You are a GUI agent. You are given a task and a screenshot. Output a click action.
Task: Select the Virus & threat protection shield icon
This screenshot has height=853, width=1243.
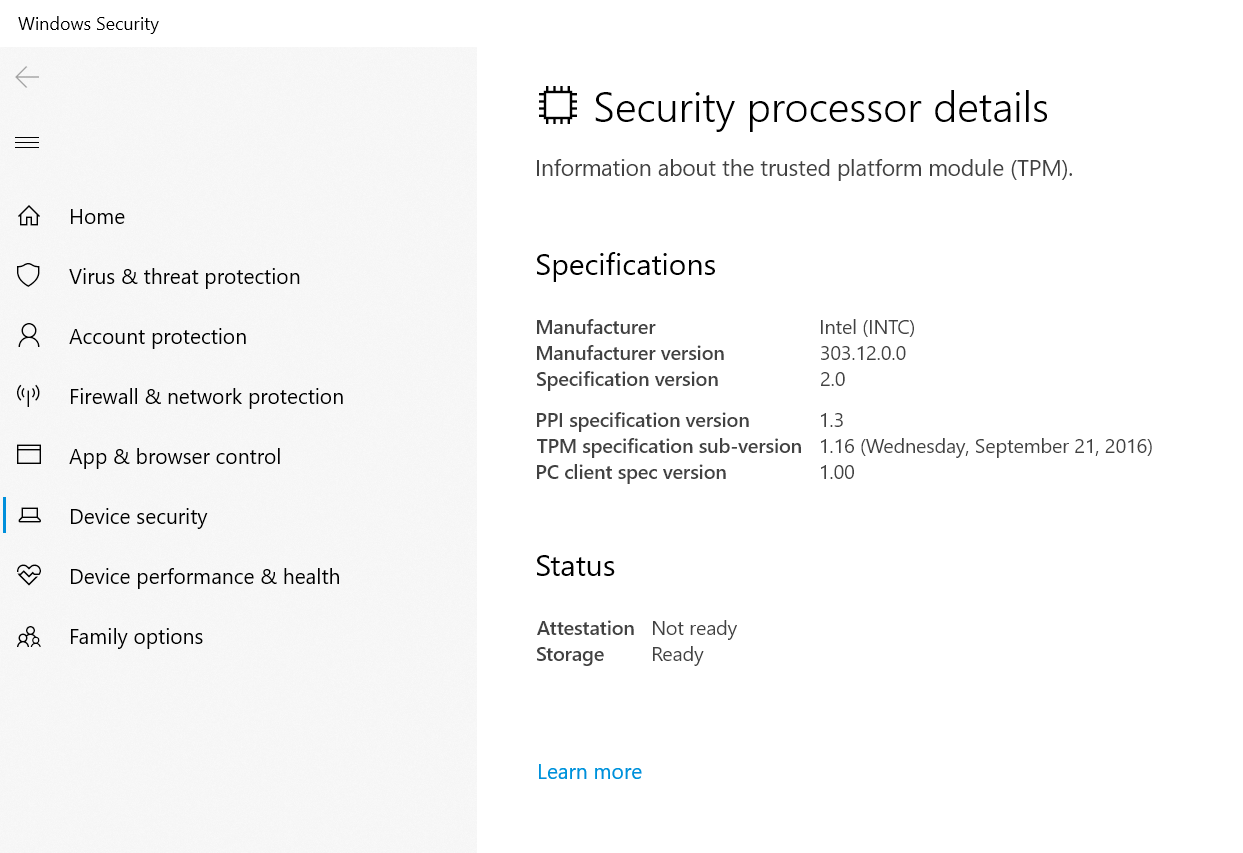point(30,276)
